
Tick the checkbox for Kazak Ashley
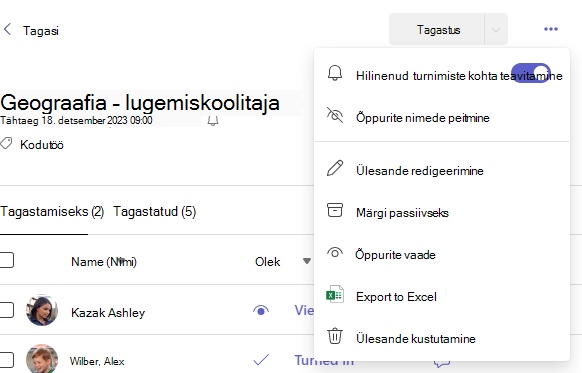pyautogui.click(x=6, y=310)
